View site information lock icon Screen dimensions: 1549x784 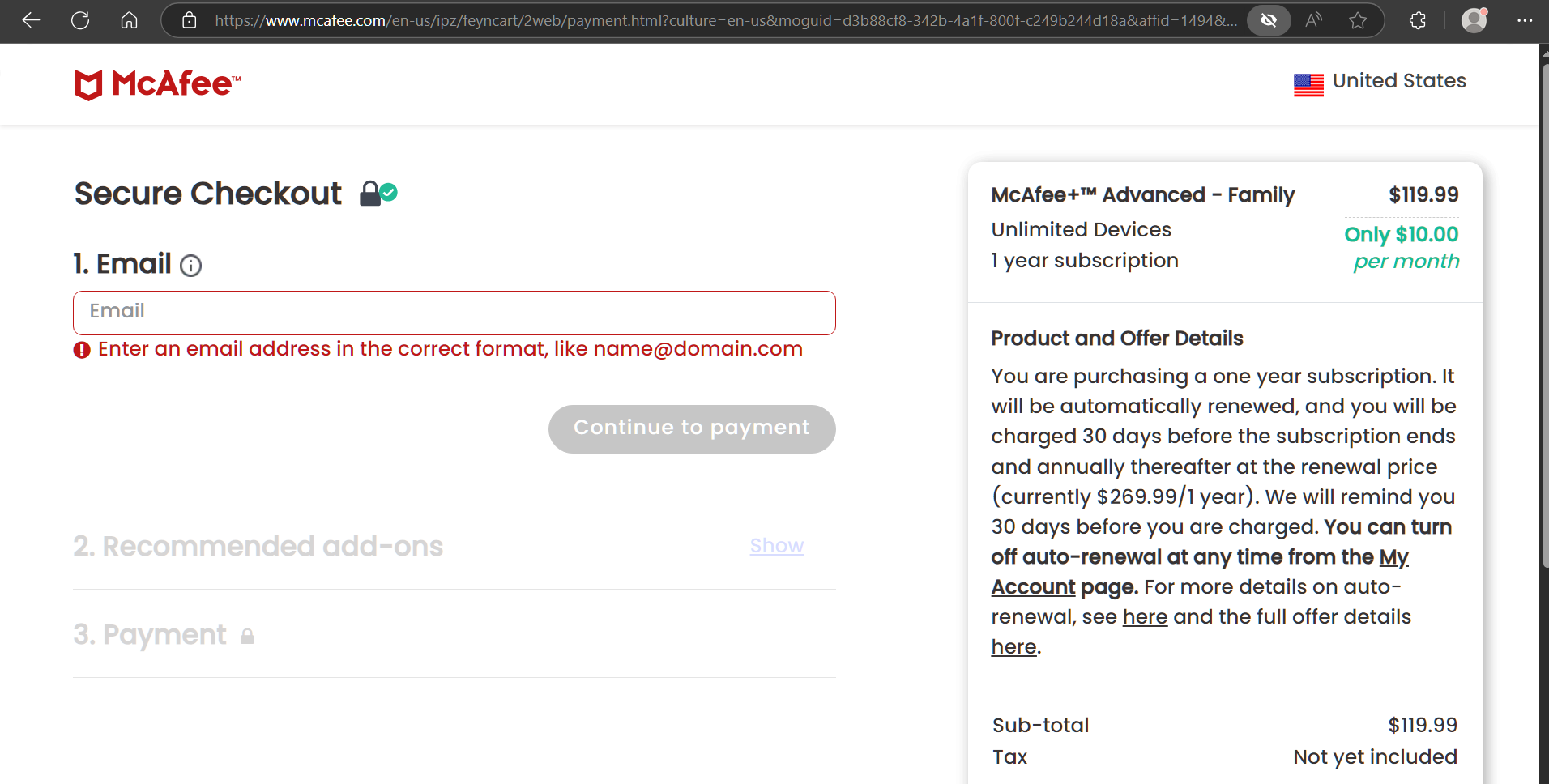190,20
